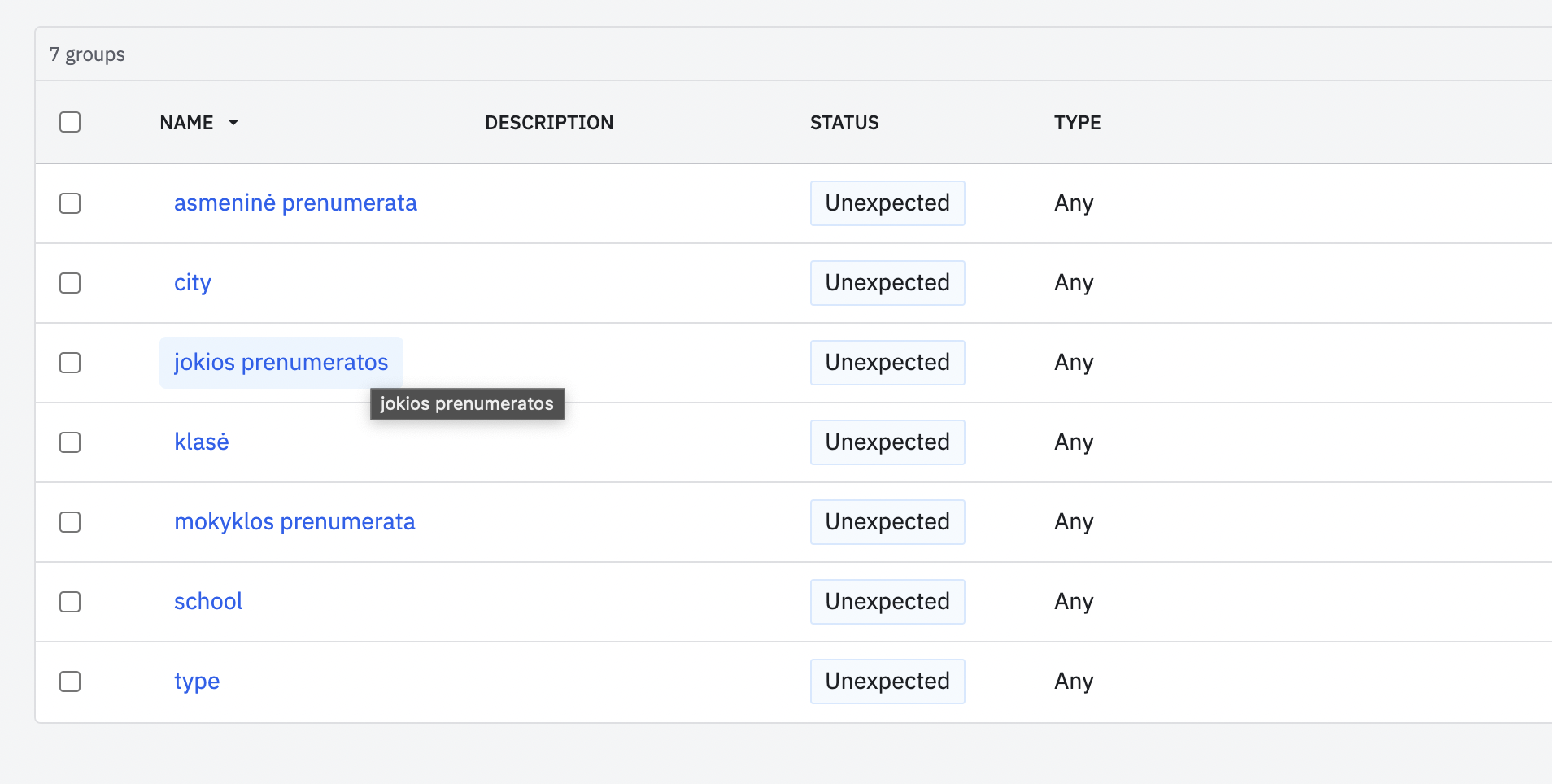The image size is (1552, 784).
Task: Check the type row checkbox
Action: 70,682
